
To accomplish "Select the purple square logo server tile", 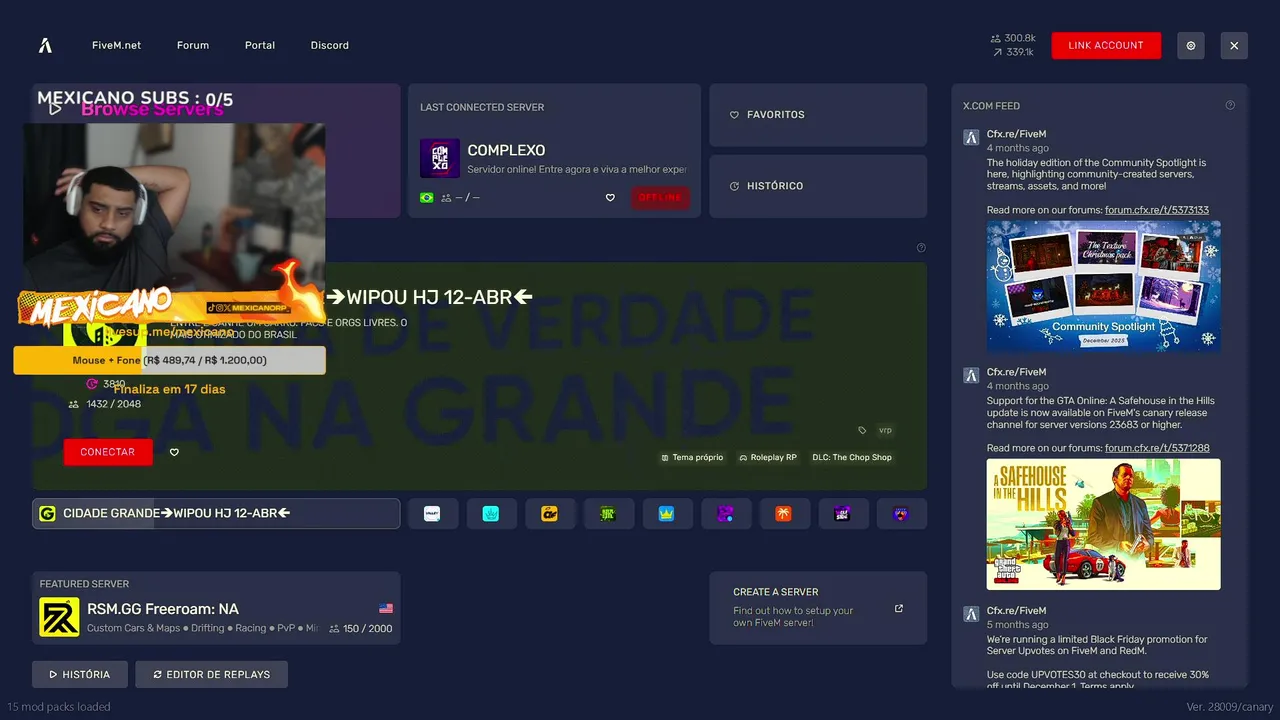I will tap(725, 513).
